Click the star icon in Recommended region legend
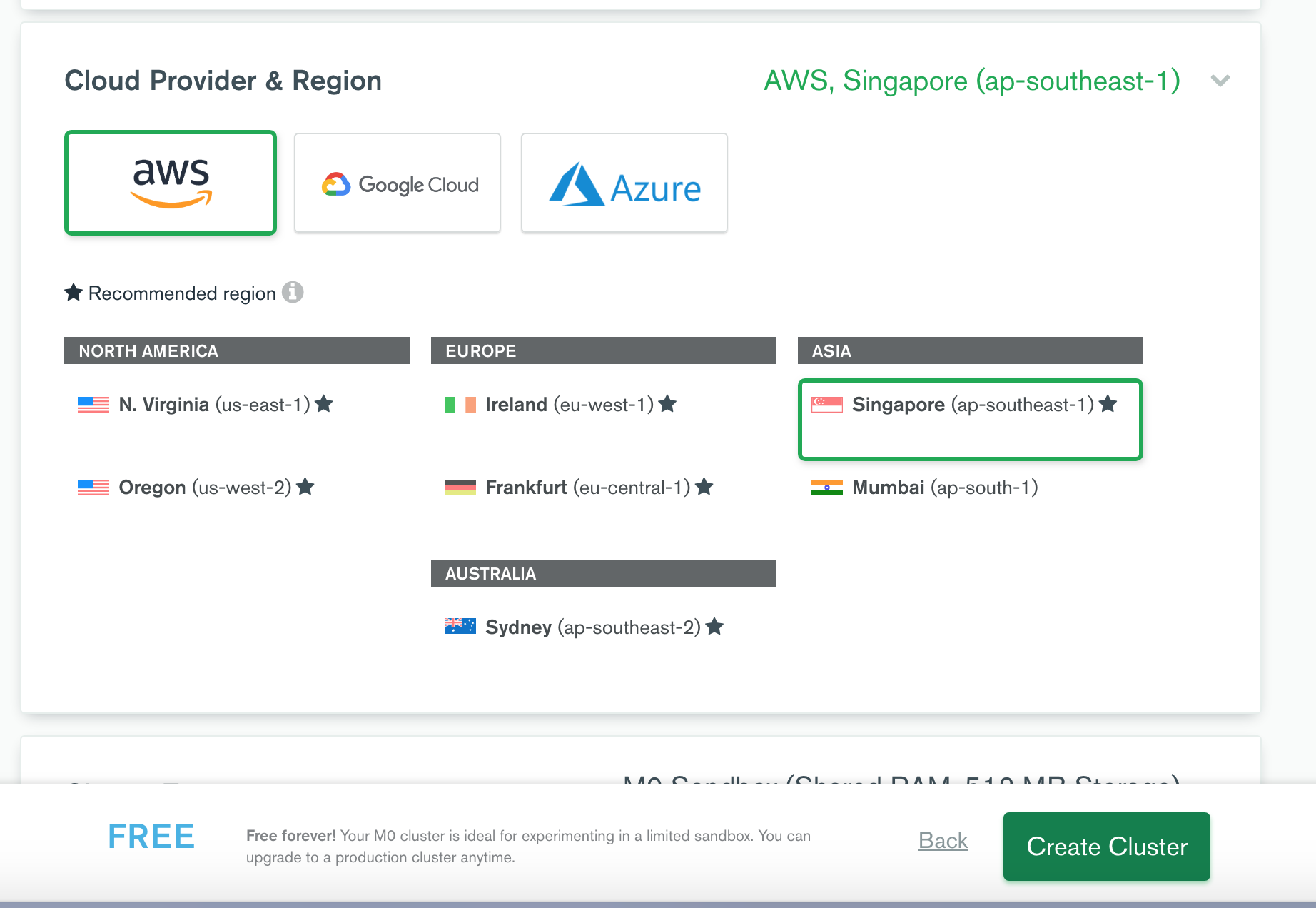Viewport: 1316px width, 908px height. pos(74,292)
